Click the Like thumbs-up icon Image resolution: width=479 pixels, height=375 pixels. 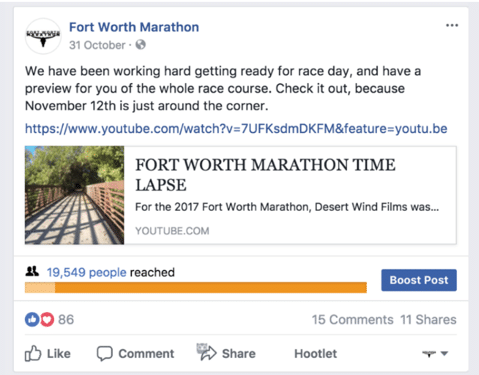coord(33,353)
